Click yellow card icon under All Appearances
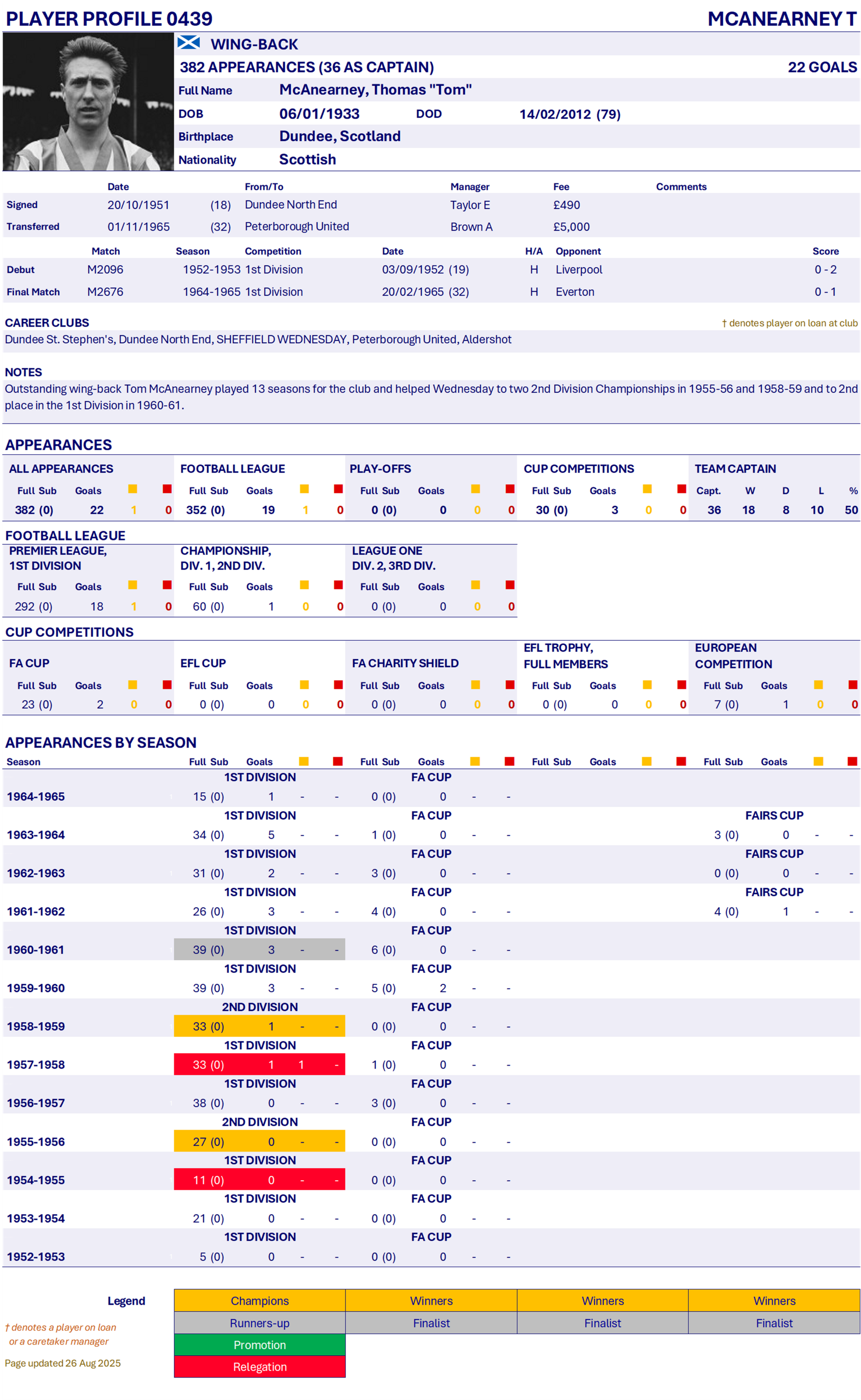861x1400 pixels. (x=133, y=489)
